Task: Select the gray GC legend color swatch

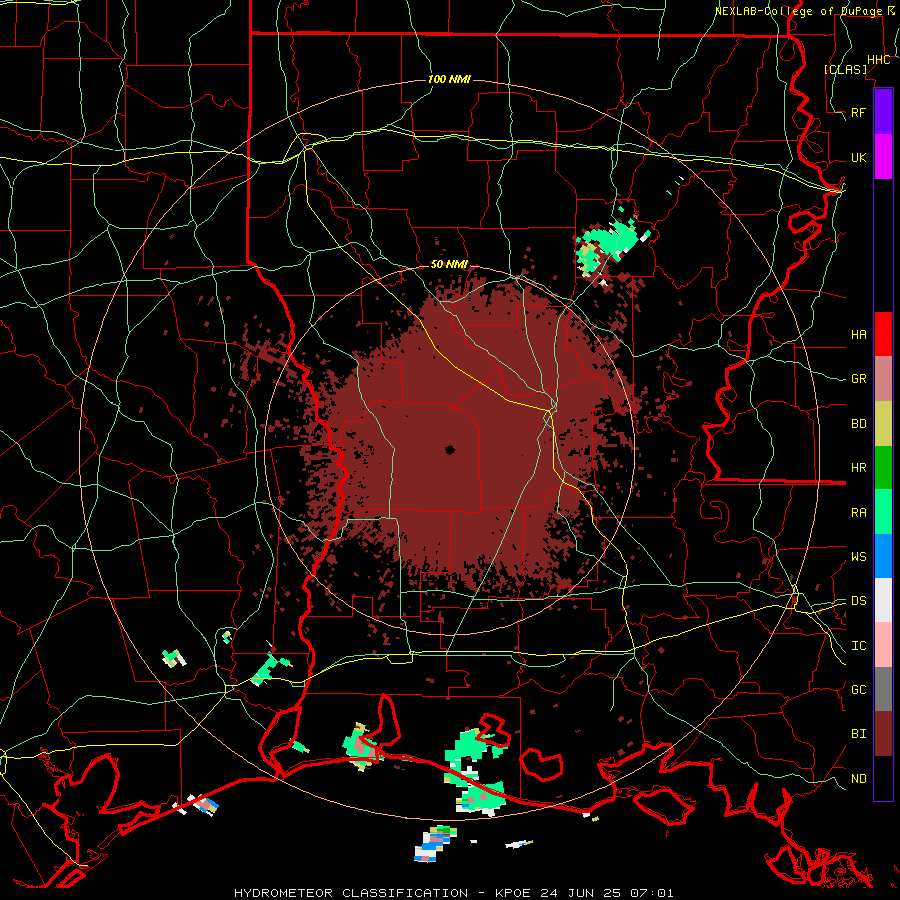Action: pyautogui.click(x=883, y=689)
